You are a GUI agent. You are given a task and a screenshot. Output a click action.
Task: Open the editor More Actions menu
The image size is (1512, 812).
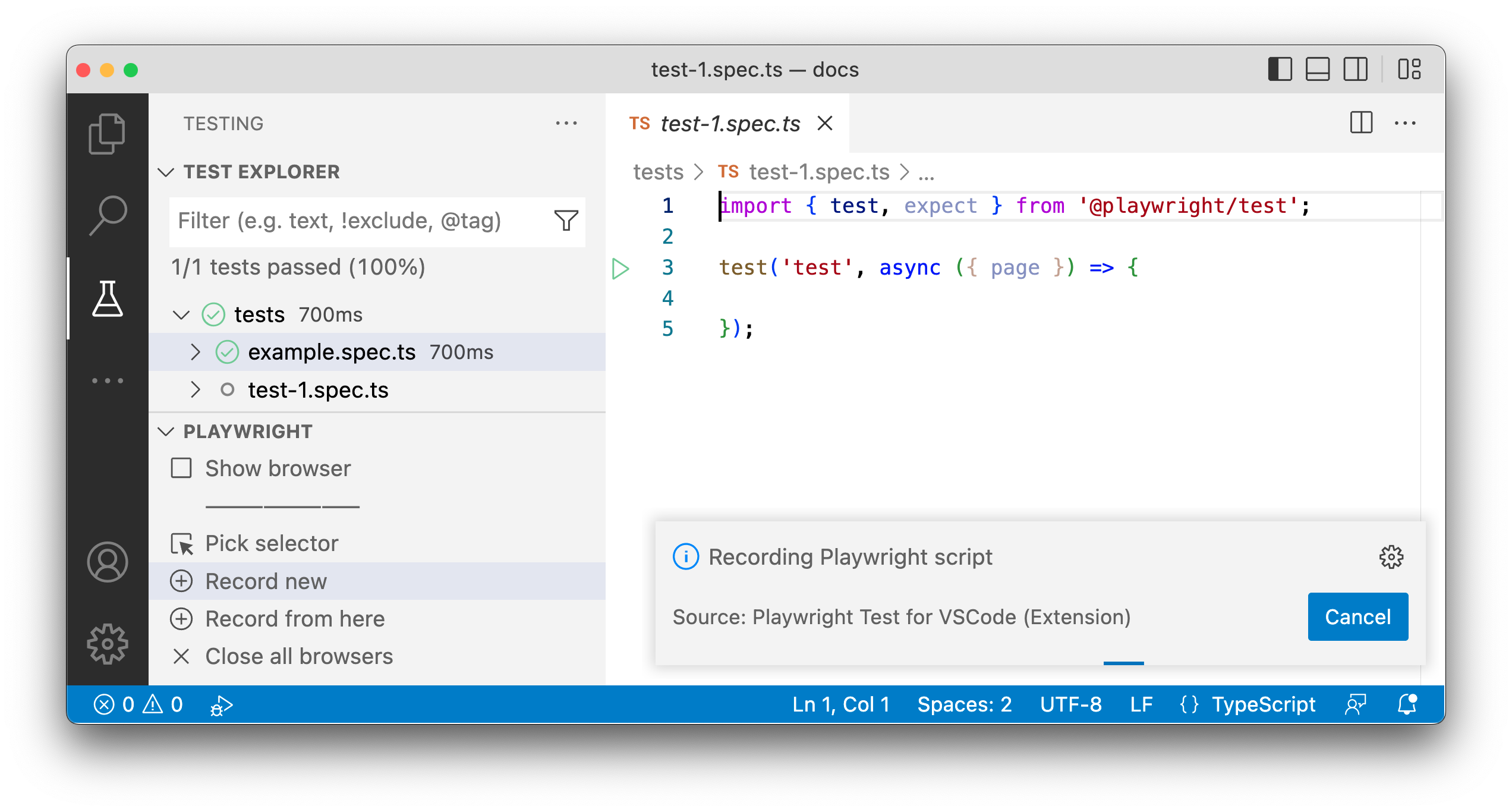pos(1406,123)
